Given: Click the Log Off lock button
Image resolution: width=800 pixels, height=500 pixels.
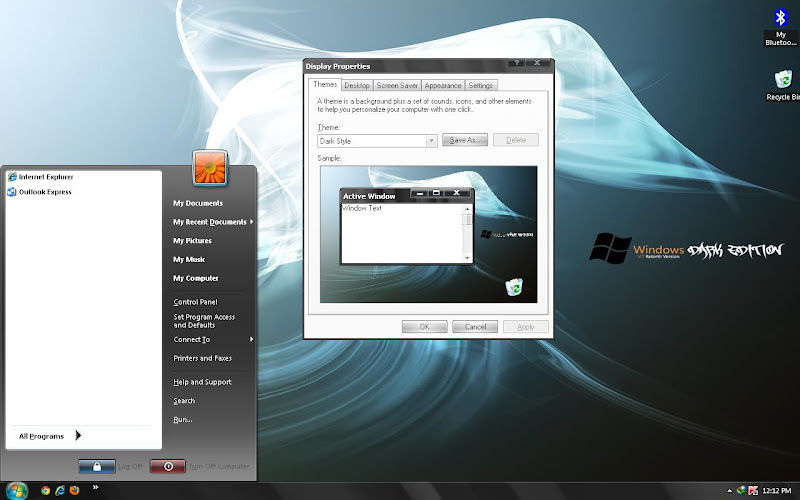Looking at the screenshot, I should [97, 466].
